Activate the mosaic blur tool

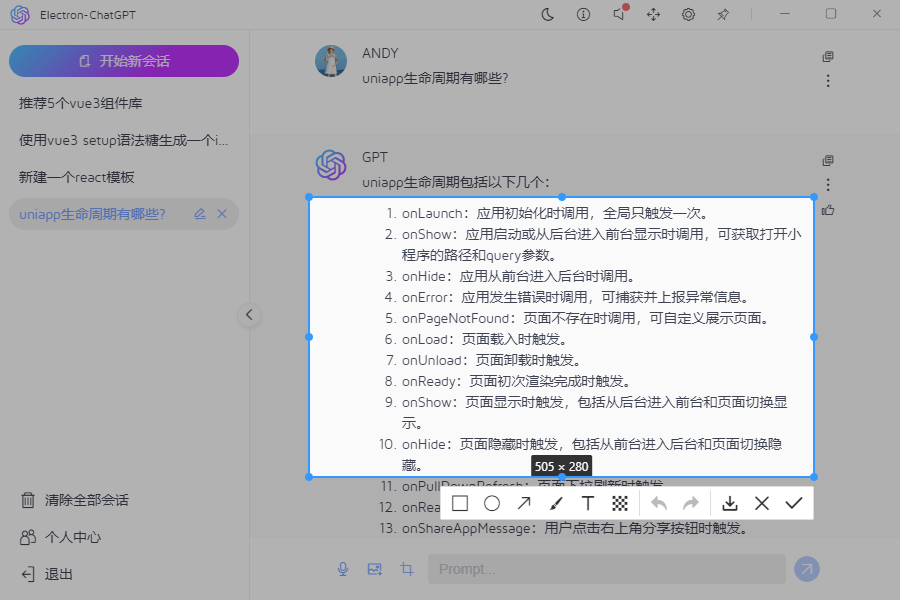tap(620, 503)
